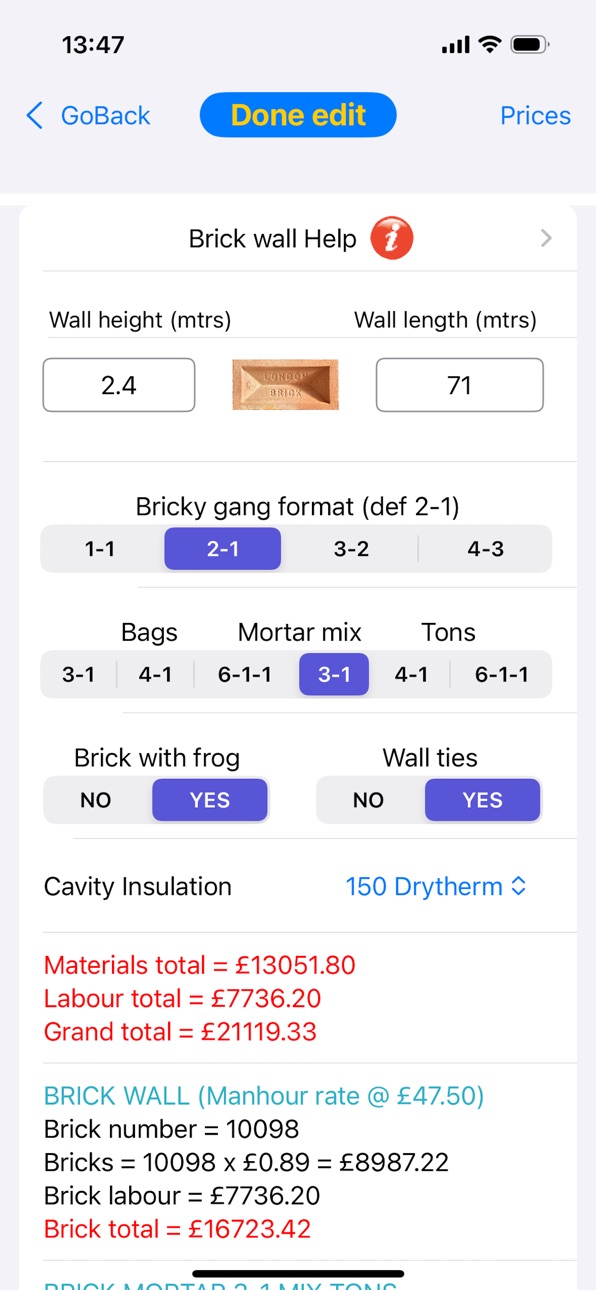This screenshot has height=1290, width=596.
Task: Tap the London Brick image
Action: pyautogui.click(x=285, y=385)
